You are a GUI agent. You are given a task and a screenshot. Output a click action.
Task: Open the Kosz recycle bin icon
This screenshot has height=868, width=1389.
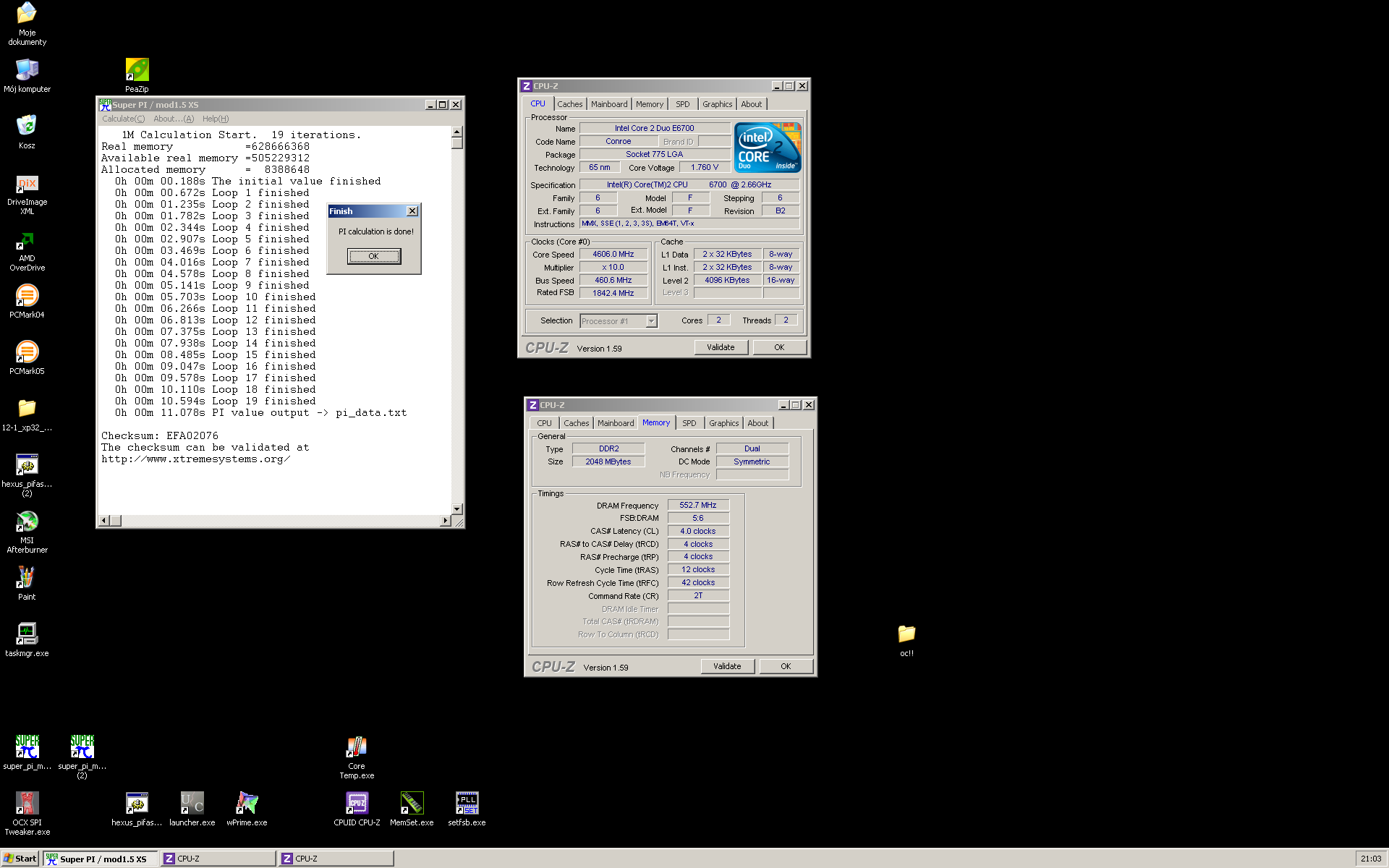coord(27,131)
